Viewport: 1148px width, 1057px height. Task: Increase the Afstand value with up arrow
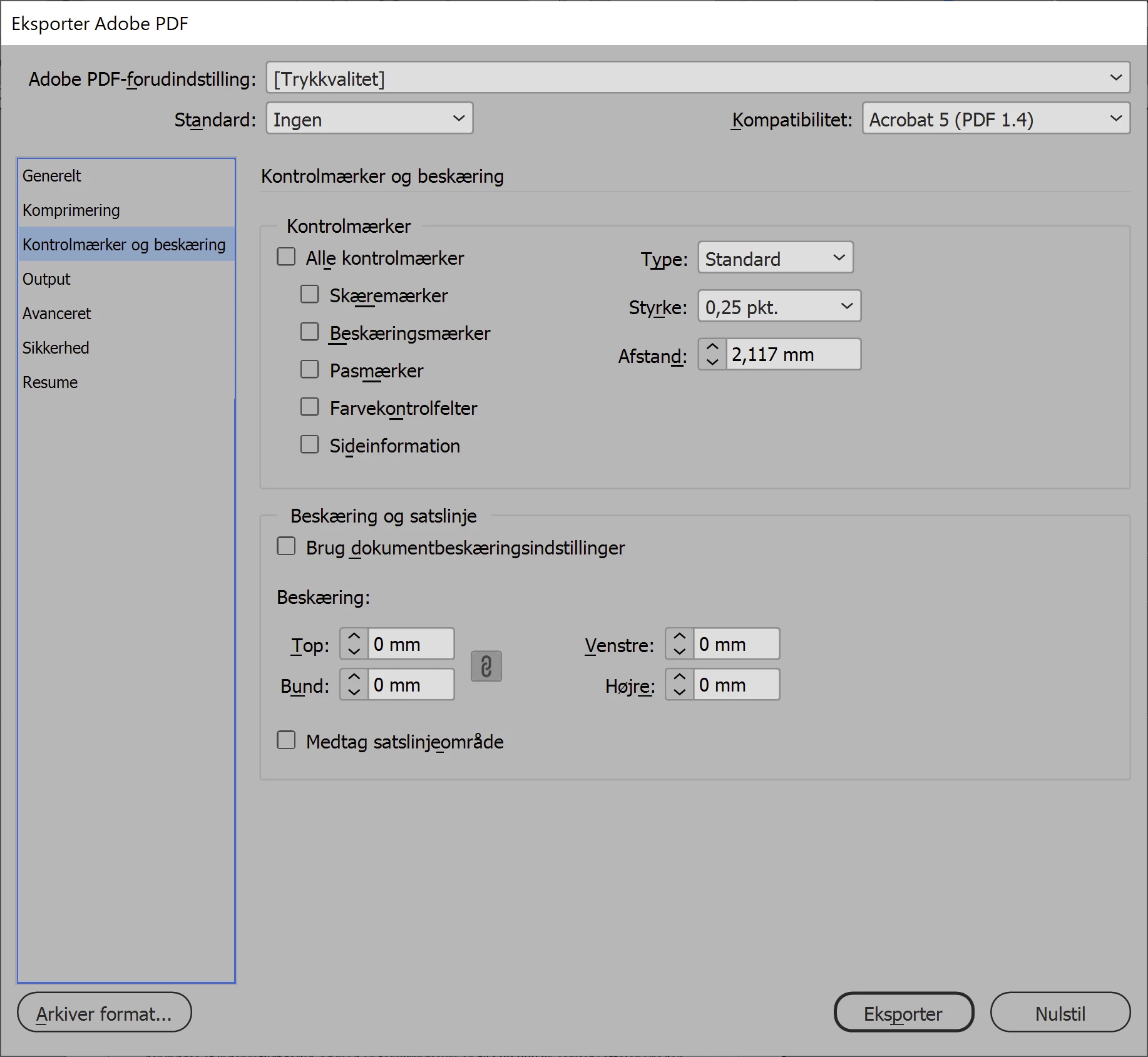pyautogui.click(x=712, y=347)
